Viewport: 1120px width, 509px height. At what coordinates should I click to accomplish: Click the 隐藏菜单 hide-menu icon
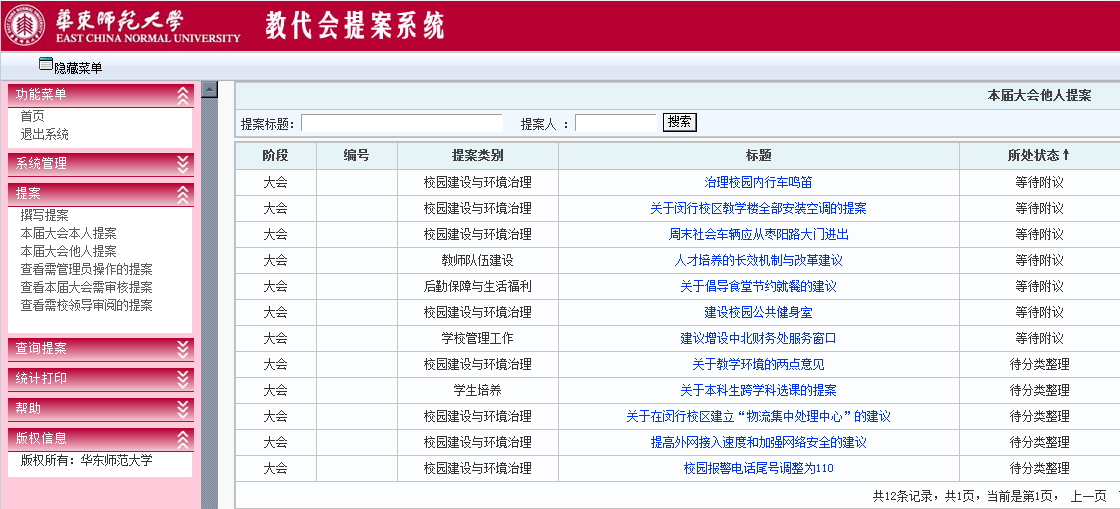[46, 64]
